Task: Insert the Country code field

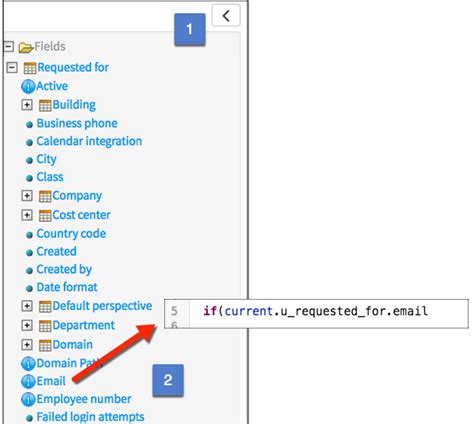Action: [71, 234]
